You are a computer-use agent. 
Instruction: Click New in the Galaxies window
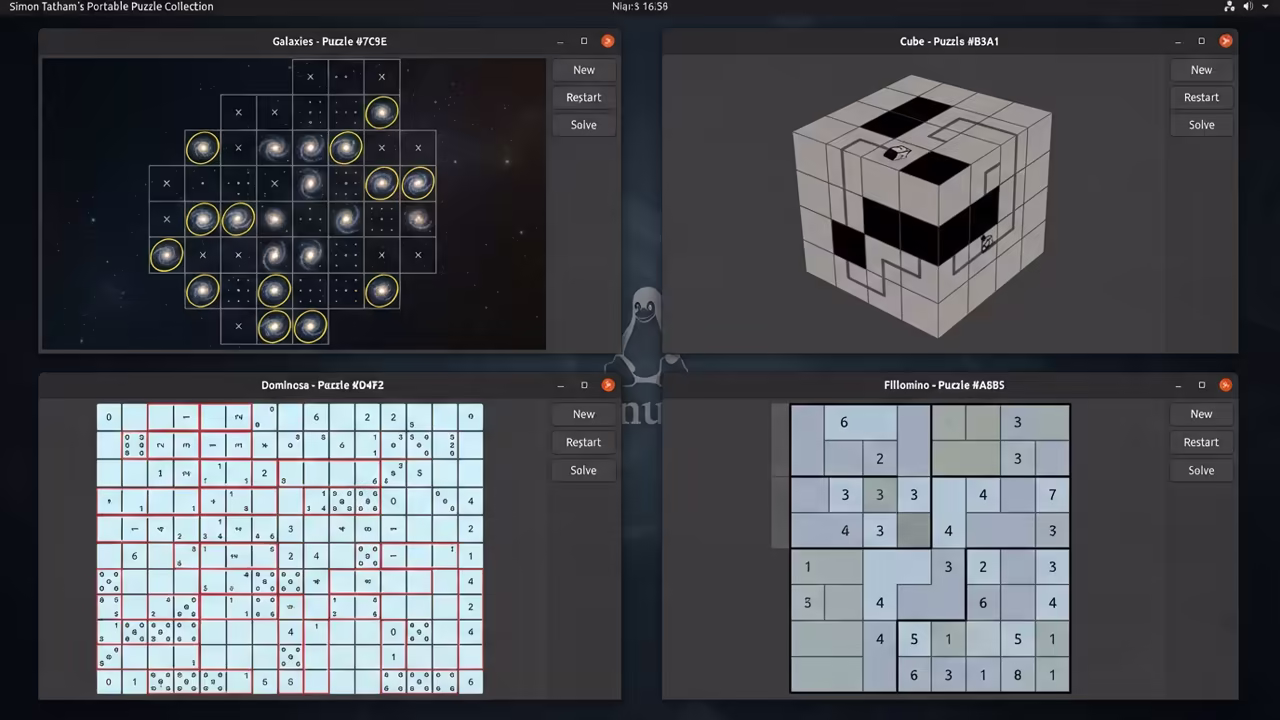click(584, 70)
